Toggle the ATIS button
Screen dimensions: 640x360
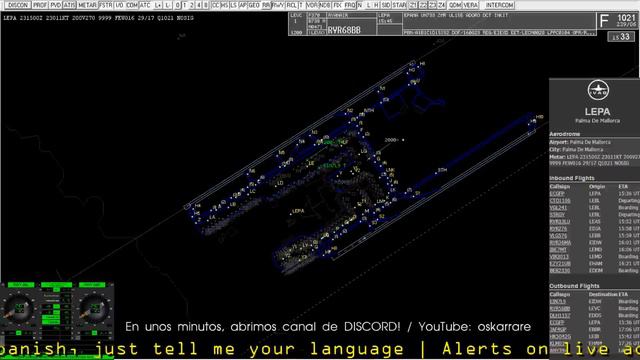[x=69, y=5]
